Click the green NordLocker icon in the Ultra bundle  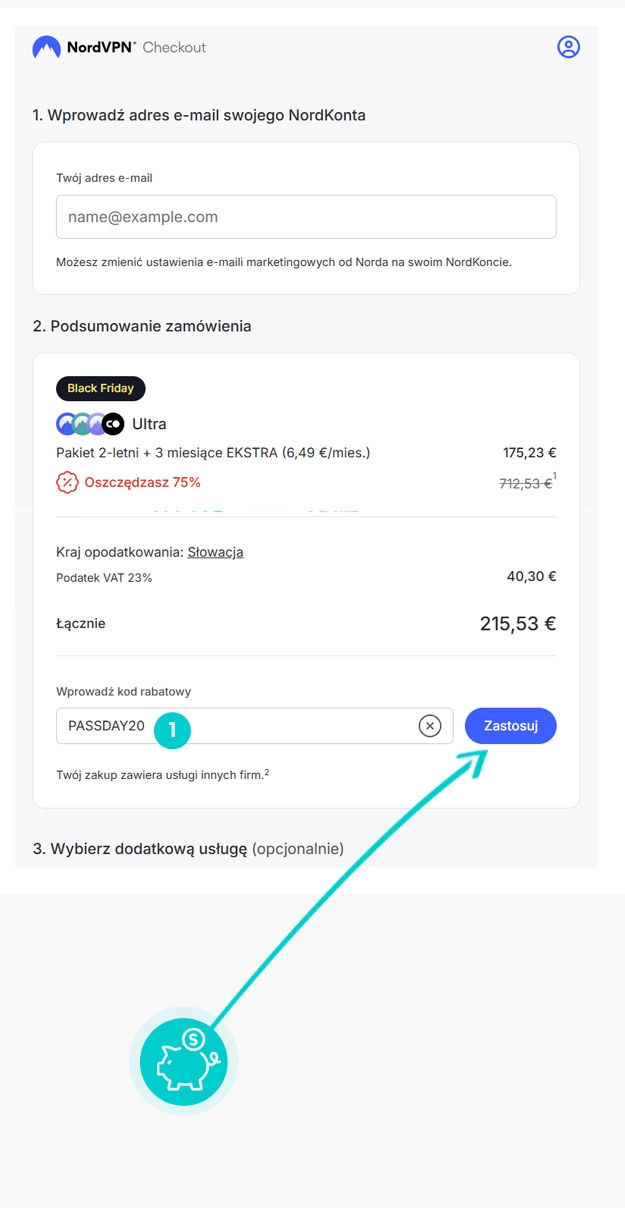pos(82,424)
